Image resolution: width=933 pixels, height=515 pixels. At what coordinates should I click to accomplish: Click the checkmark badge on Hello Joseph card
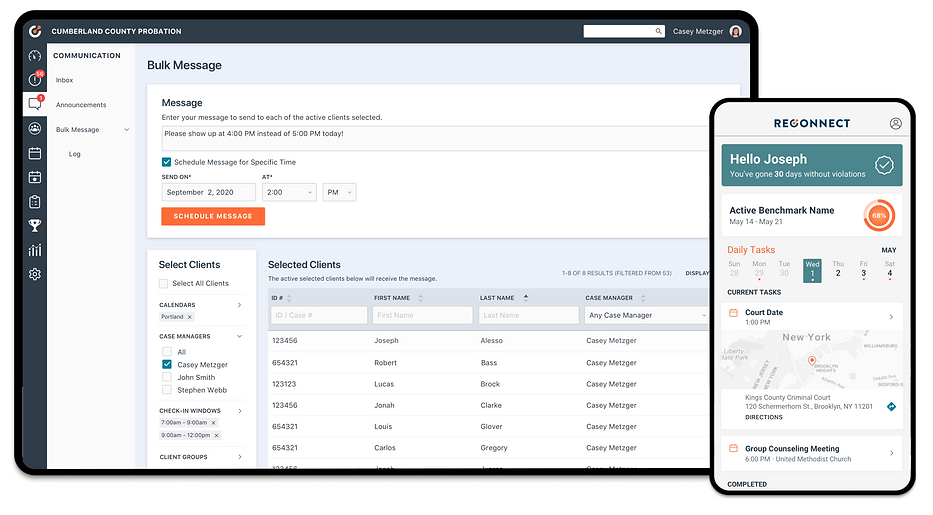tap(884, 165)
